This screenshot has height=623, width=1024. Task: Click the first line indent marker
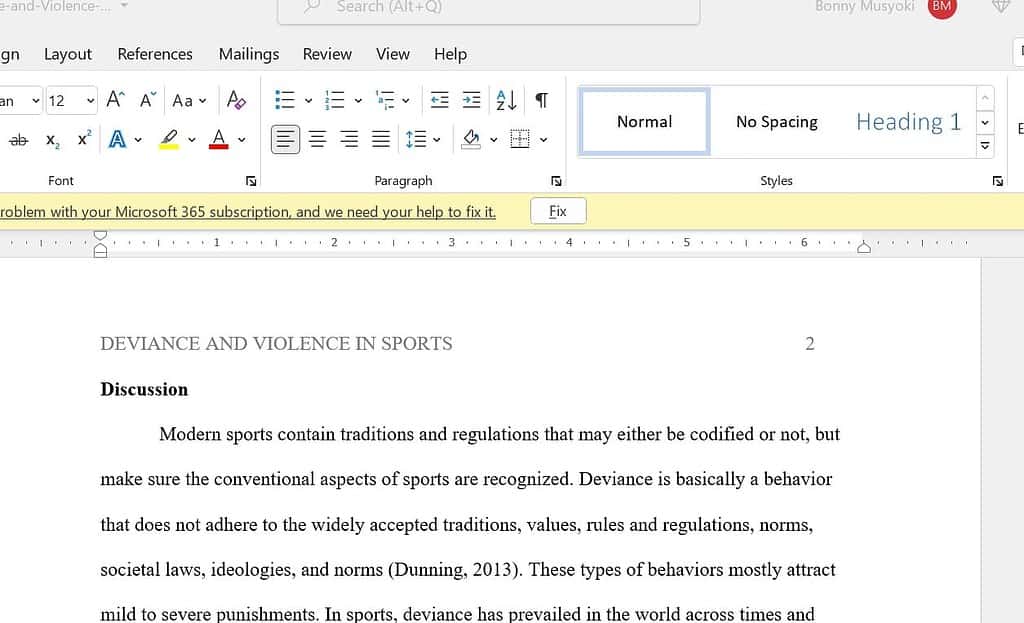coord(100,235)
